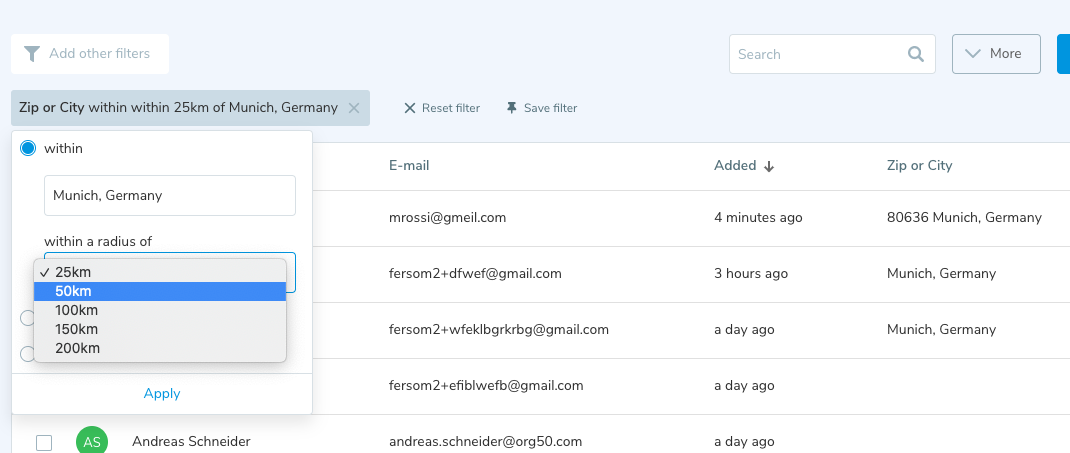This screenshot has height=453, width=1070.
Task: Select the "within" radio button
Action: coord(28,148)
